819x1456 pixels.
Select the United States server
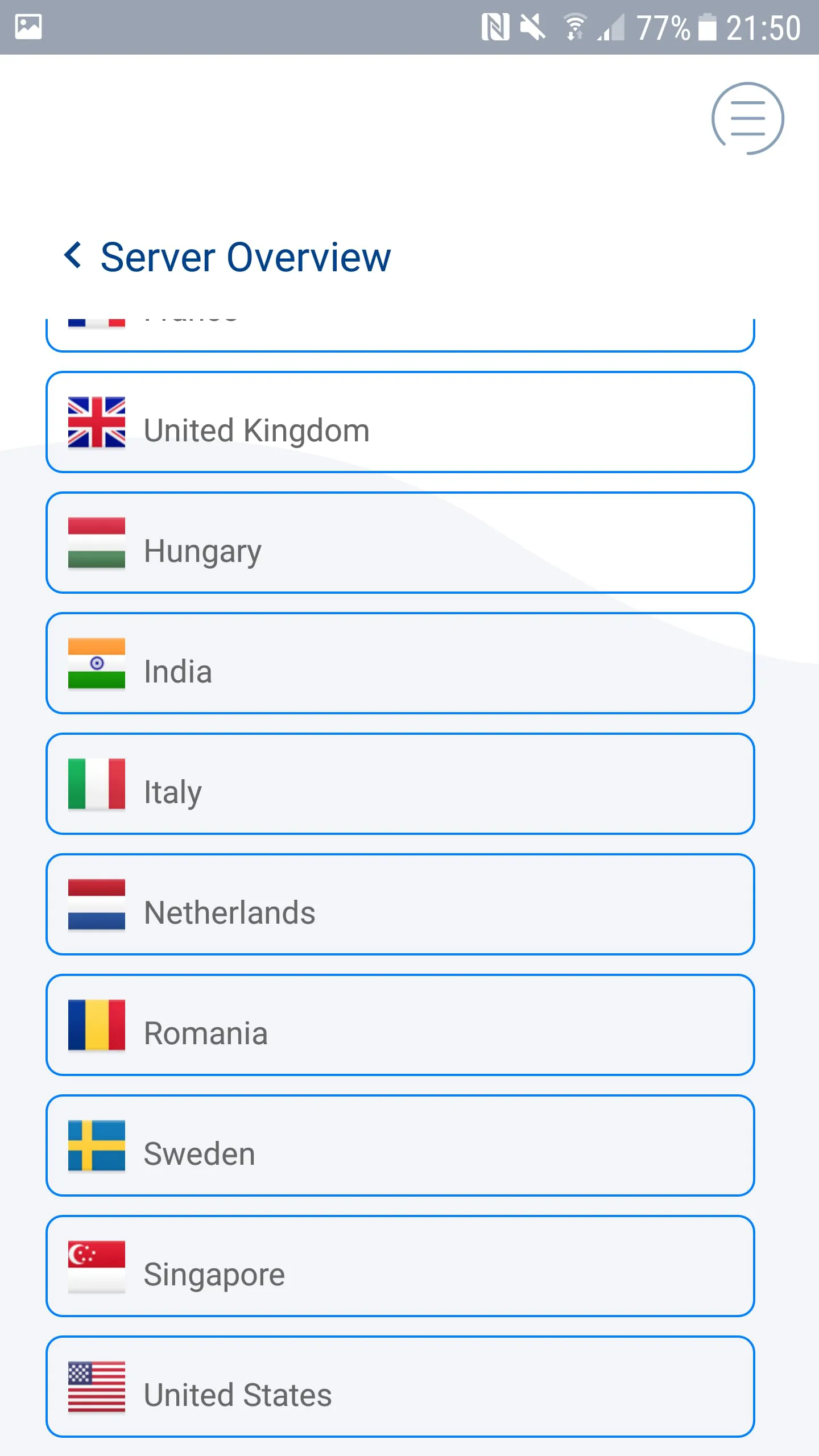coord(399,1388)
